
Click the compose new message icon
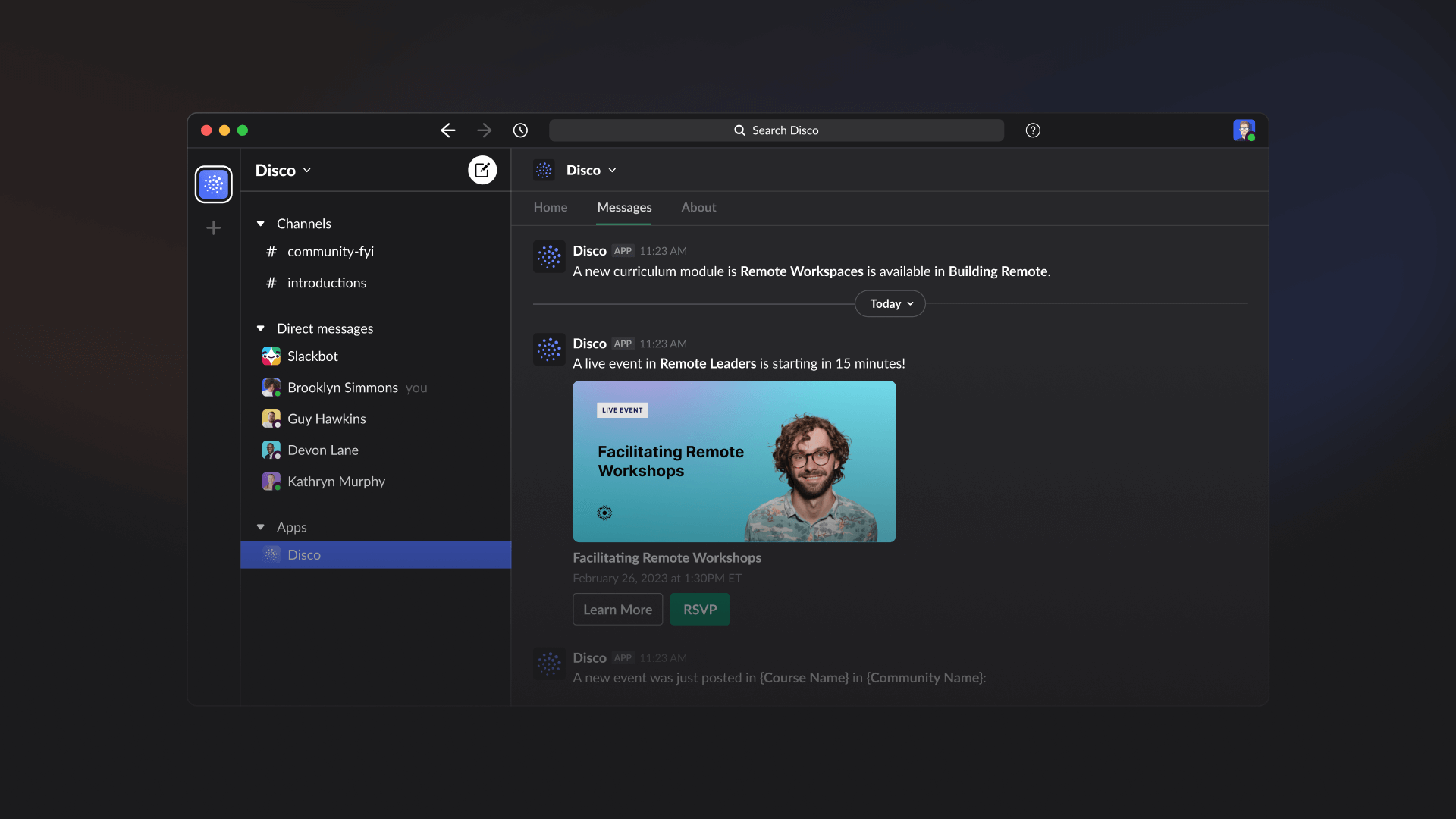click(482, 170)
